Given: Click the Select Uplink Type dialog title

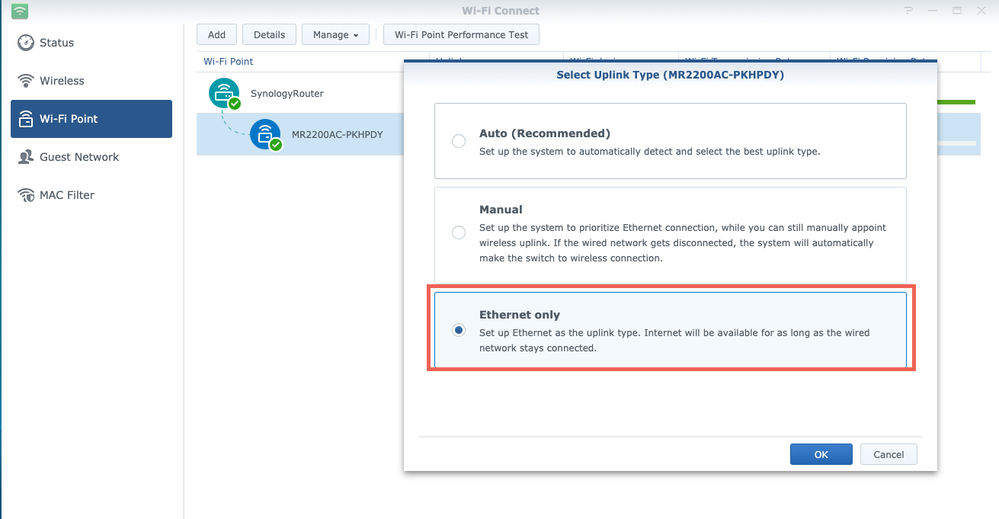Looking at the screenshot, I should (x=670, y=75).
